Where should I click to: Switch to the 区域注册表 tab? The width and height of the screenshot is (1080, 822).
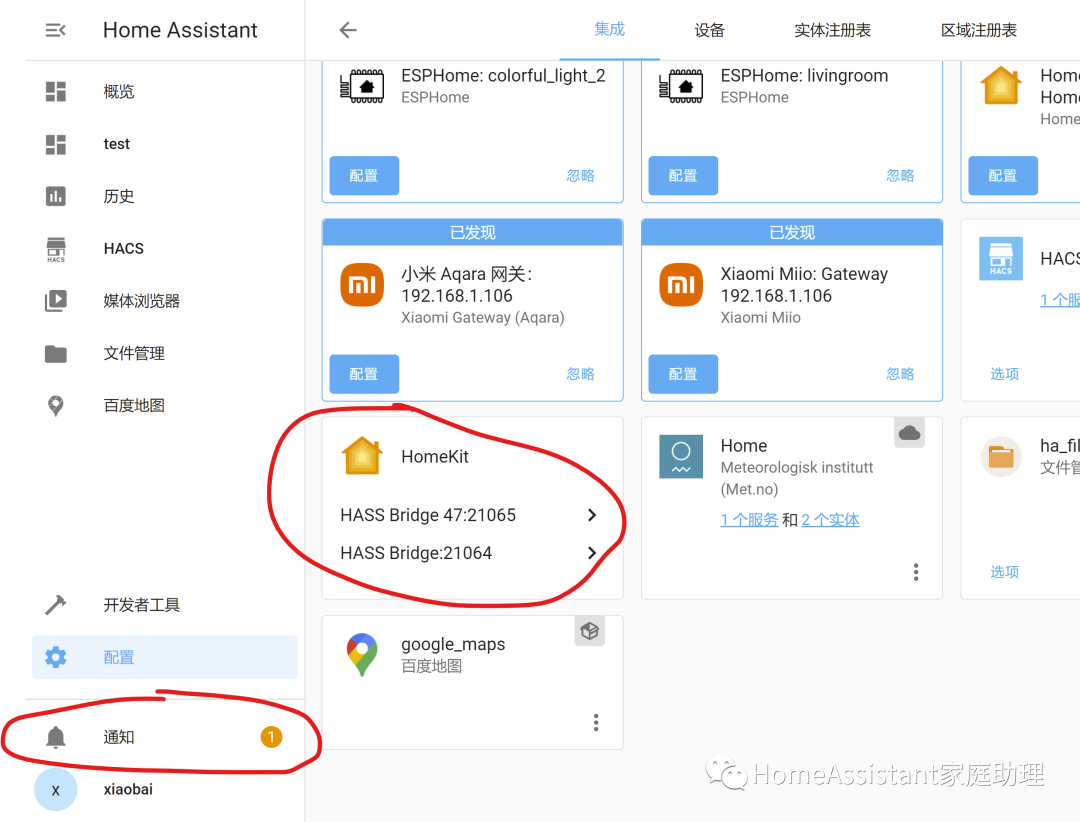point(978,31)
